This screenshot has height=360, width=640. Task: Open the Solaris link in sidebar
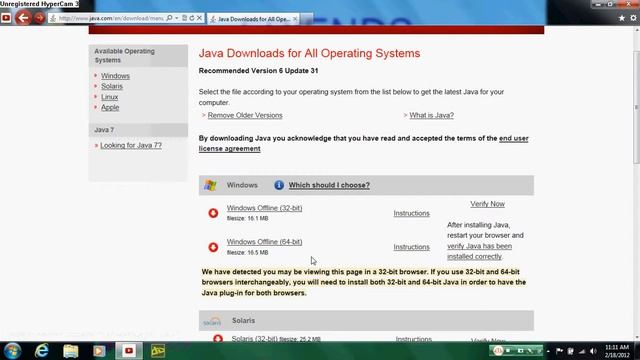coord(112,87)
